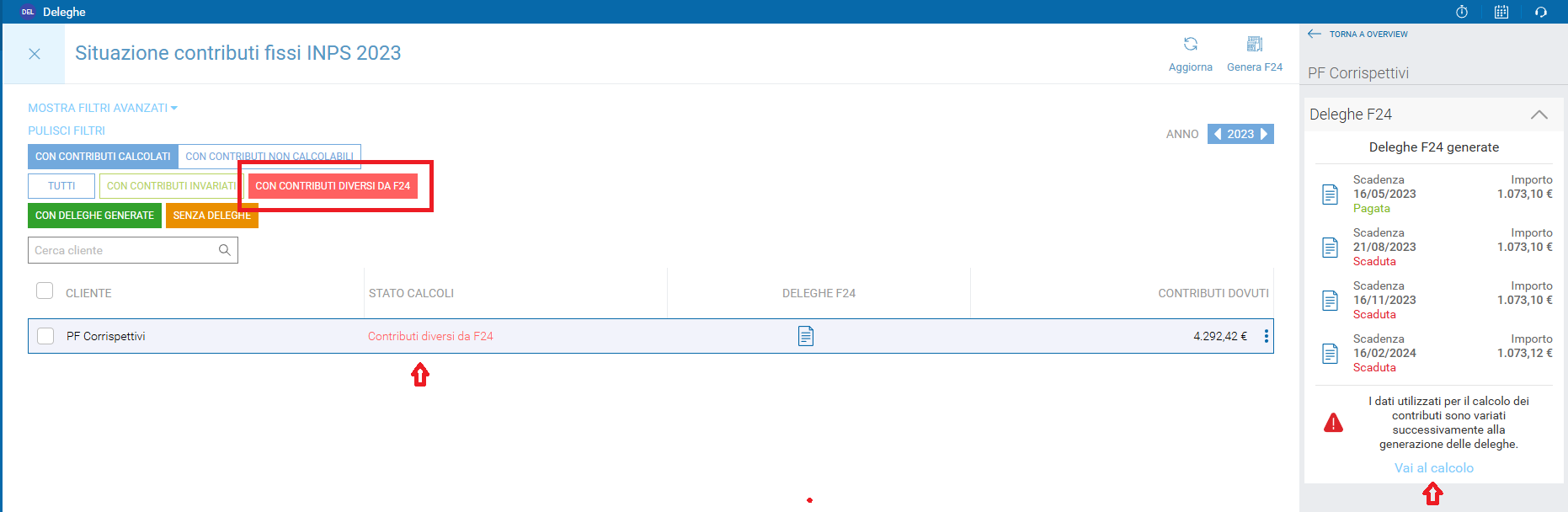Tick the select-all checkbox in the header

[x=45, y=291]
